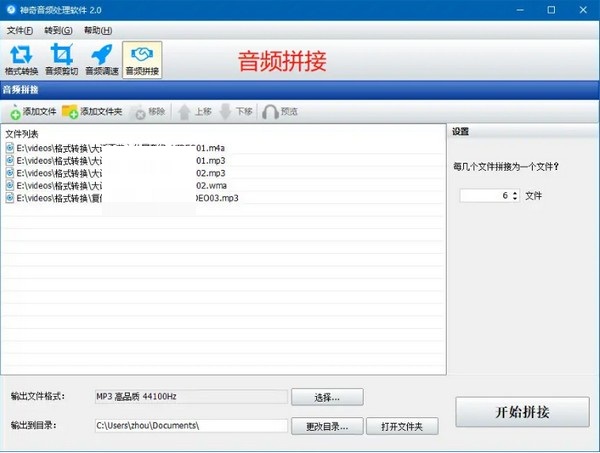Image resolution: width=600 pixels, height=453 pixels.
Task: Select the file ending in EO03.mp3
Action: tap(224, 198)
